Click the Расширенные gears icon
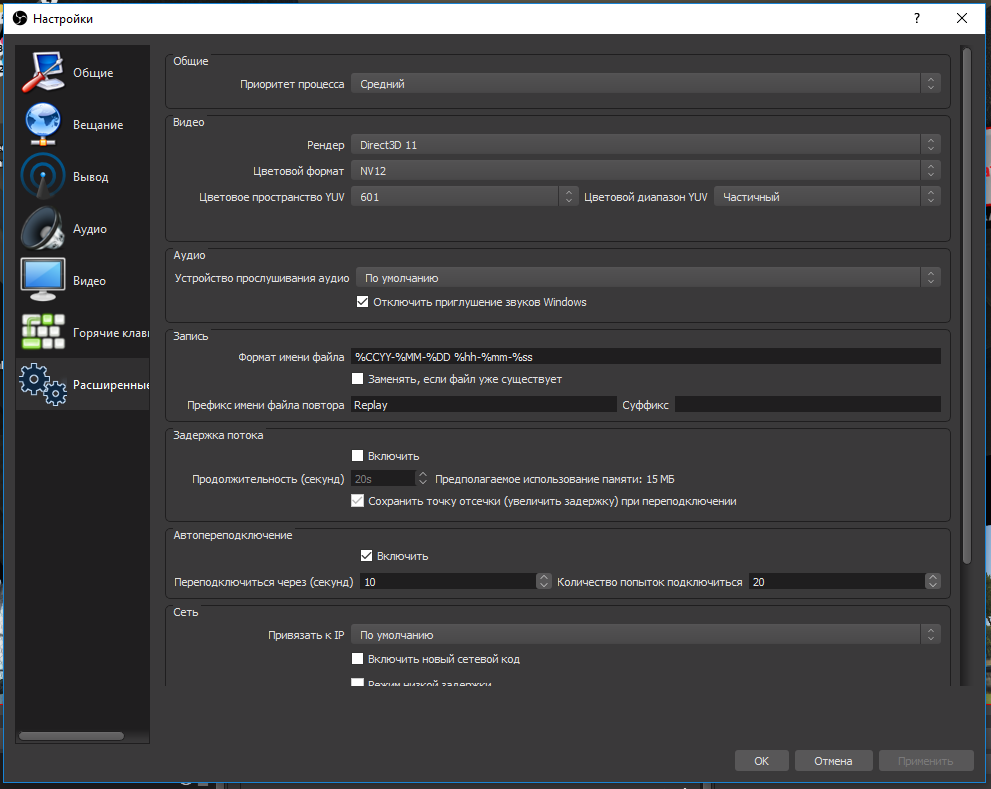 pos(43,385)
